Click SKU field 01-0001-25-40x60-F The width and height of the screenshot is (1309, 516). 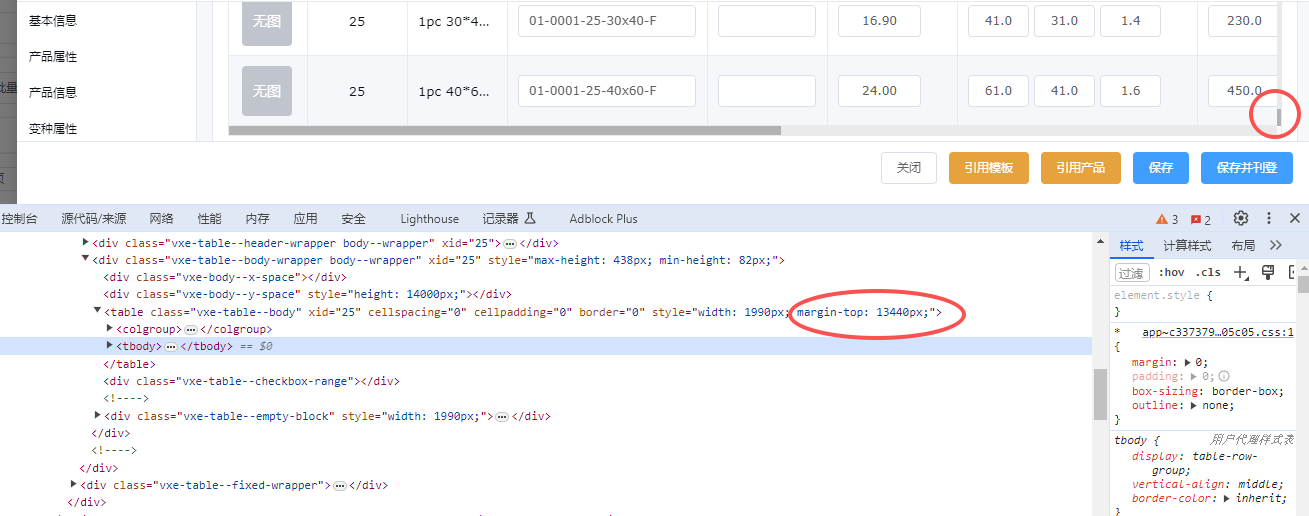coord(607,91)
